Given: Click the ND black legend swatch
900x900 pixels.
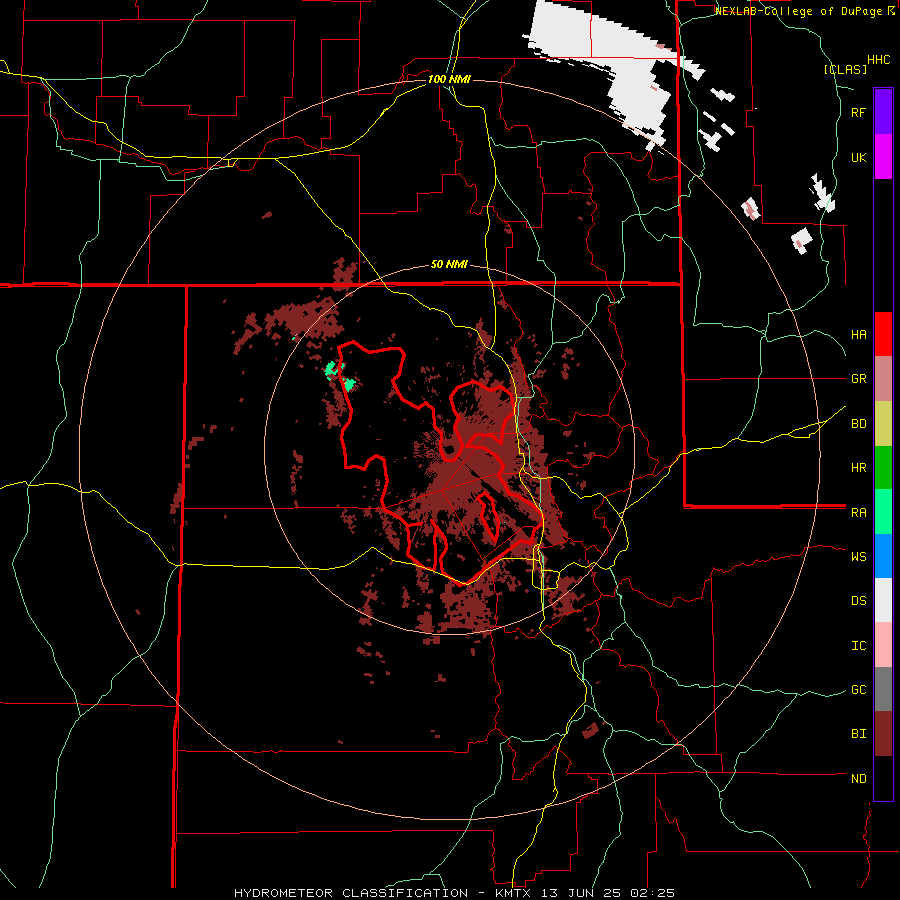Looking at the screenshot, I should tap(883, 778).
